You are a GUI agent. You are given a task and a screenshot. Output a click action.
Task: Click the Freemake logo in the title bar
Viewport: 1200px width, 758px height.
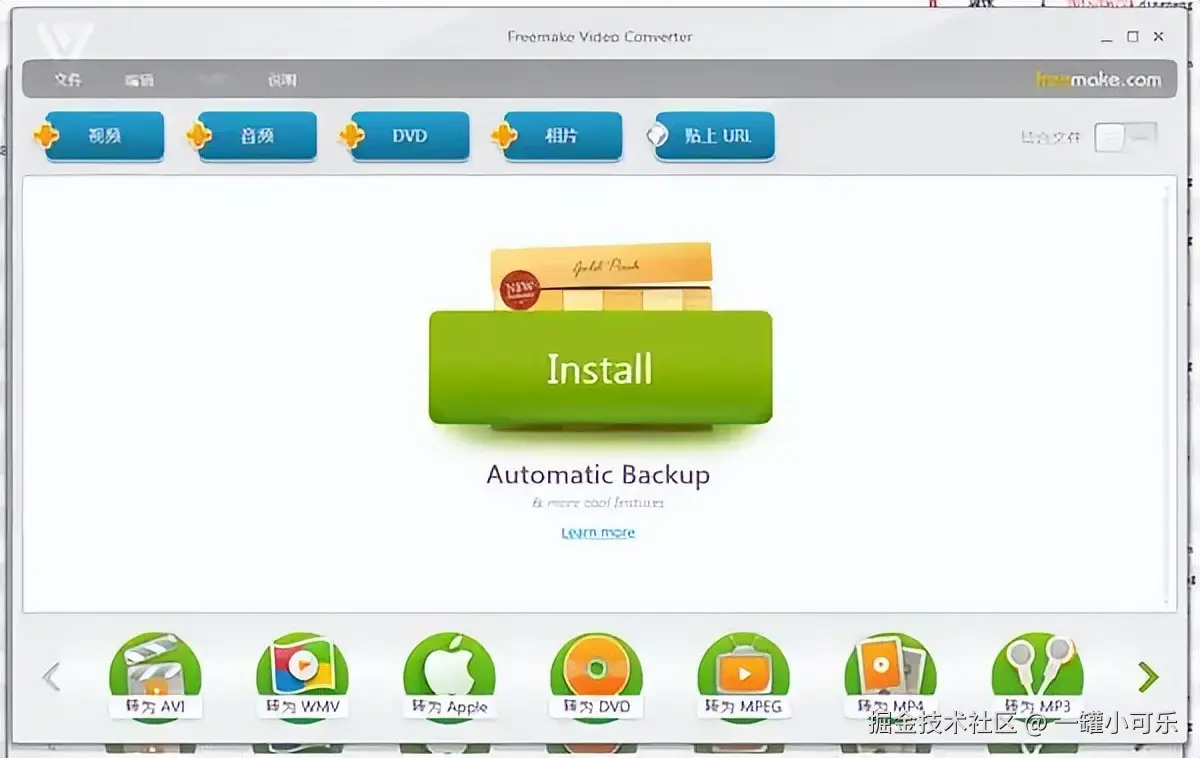click(65, 42)
